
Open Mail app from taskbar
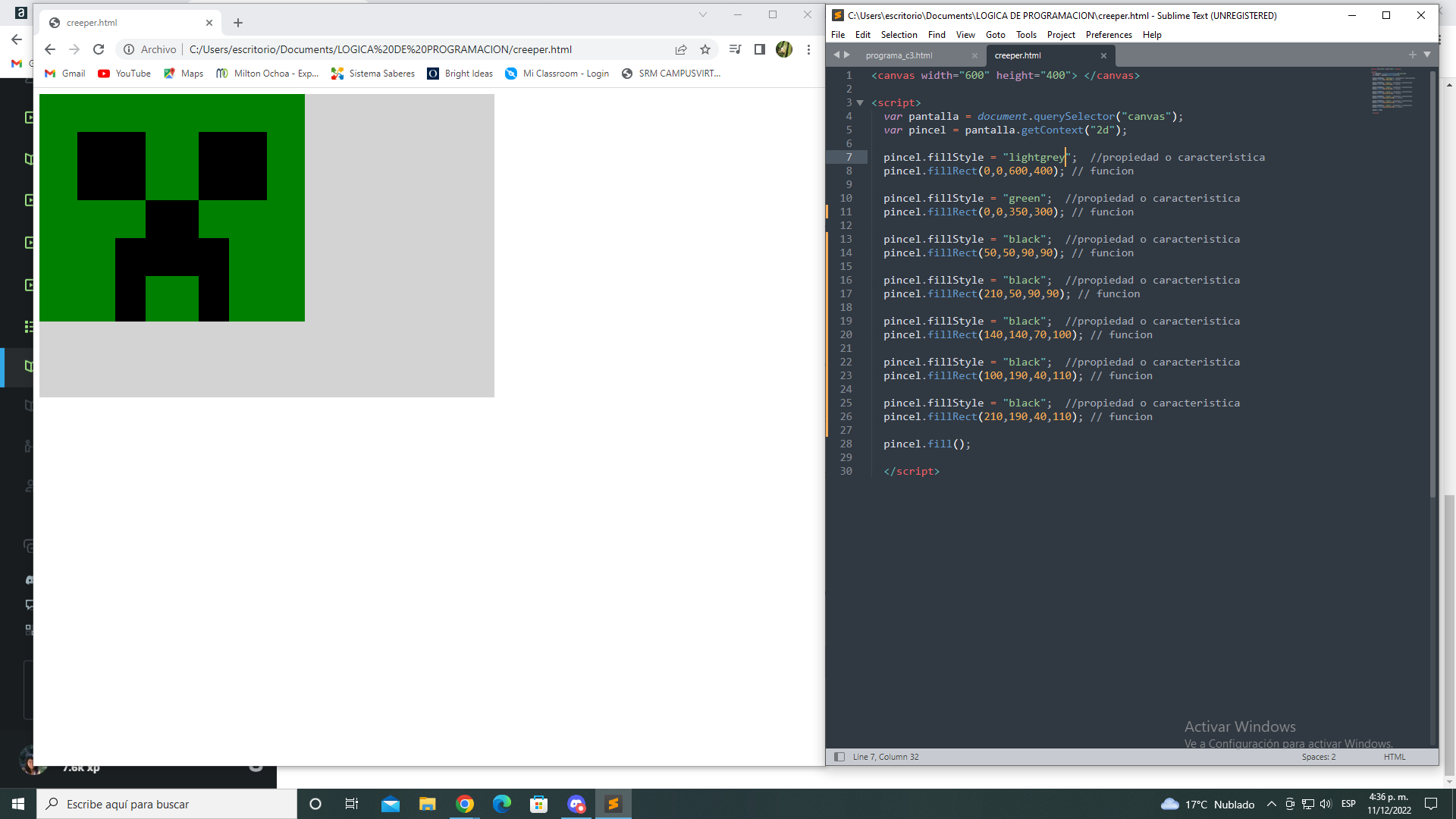pyautogui.click(x=391, y=804)
